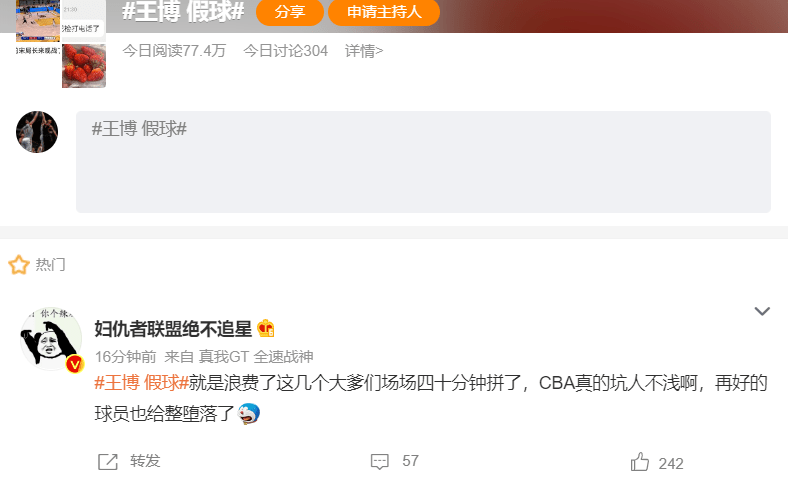Click the #王博 假球# post input box
The image size is (788, 485).
coord(423,162)
